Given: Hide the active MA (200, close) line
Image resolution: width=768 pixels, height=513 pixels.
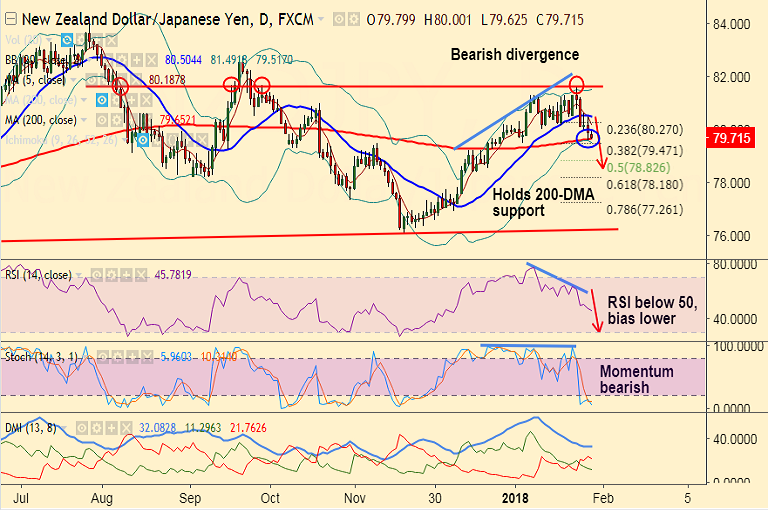Looking at the screenshot, I should pos(101,120).
